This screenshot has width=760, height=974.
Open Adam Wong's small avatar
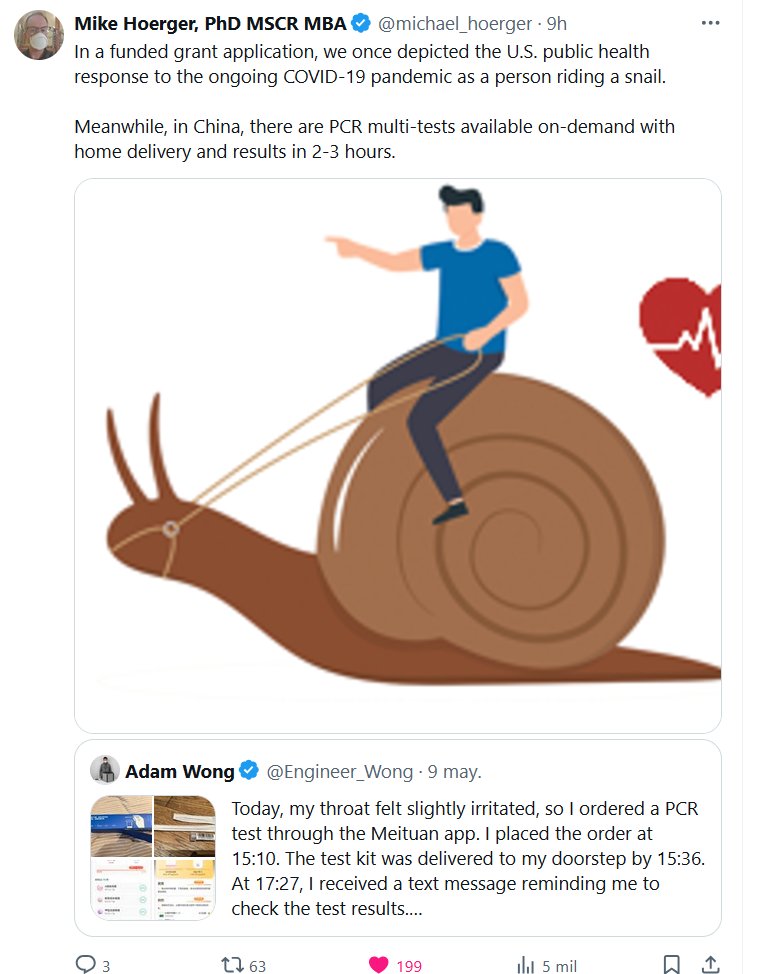pos(105,771)
